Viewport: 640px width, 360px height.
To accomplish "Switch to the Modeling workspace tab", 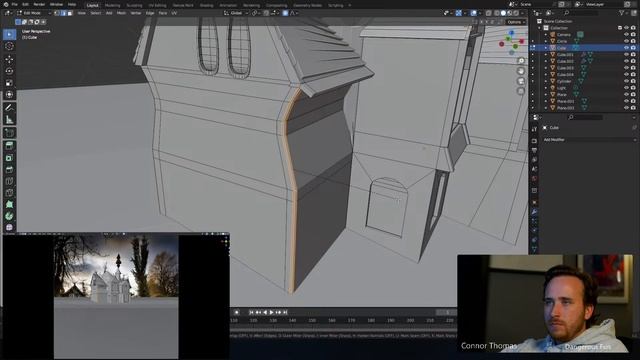I will point(113,5).
